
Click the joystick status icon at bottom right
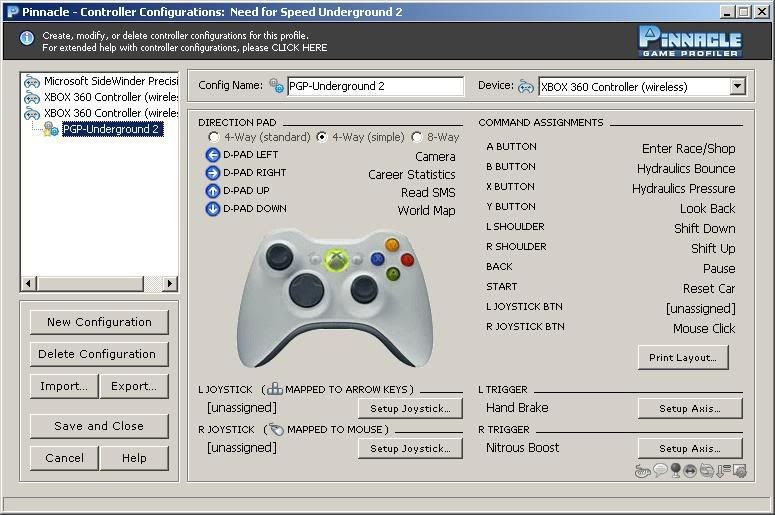(675, 470)
